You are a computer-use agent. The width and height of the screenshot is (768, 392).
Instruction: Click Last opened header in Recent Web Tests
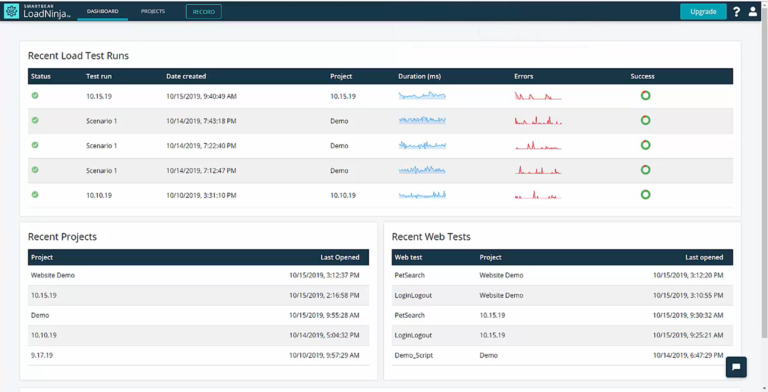click(x=704, y=257)
